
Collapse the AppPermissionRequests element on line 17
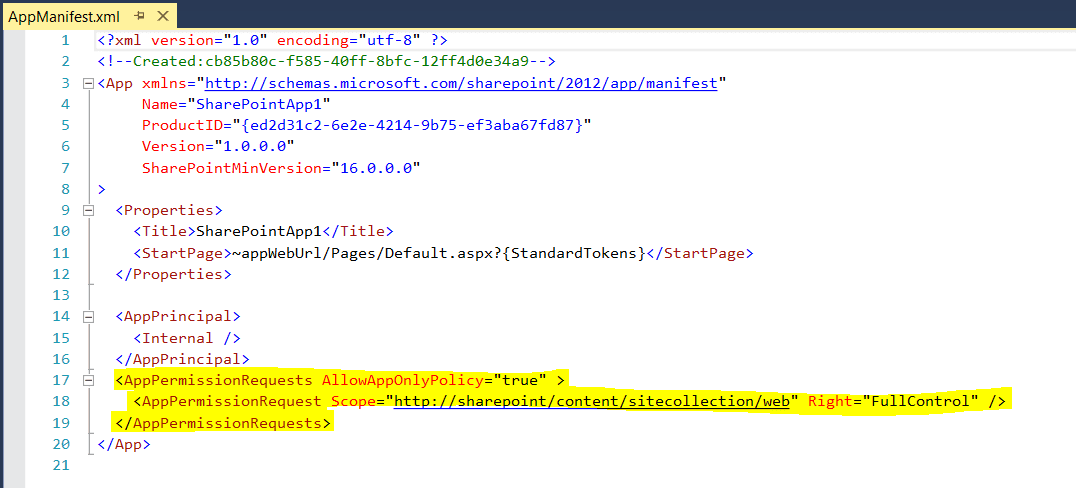coord(87,380)
